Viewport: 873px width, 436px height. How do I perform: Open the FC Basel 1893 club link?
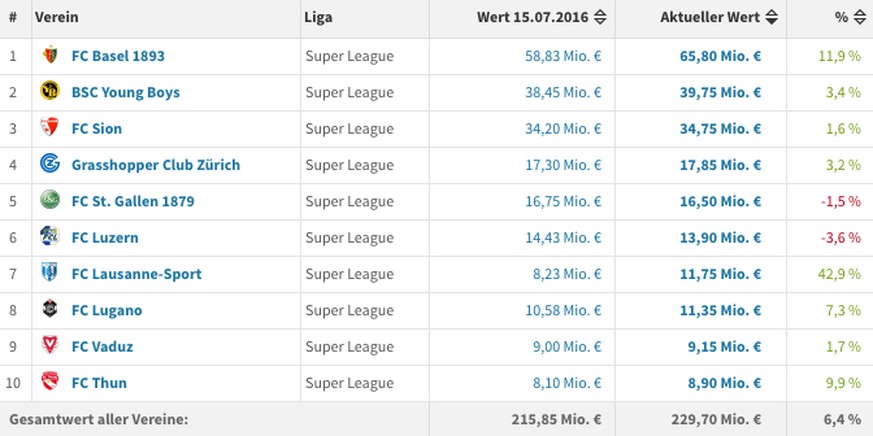(x=118, y=56)
